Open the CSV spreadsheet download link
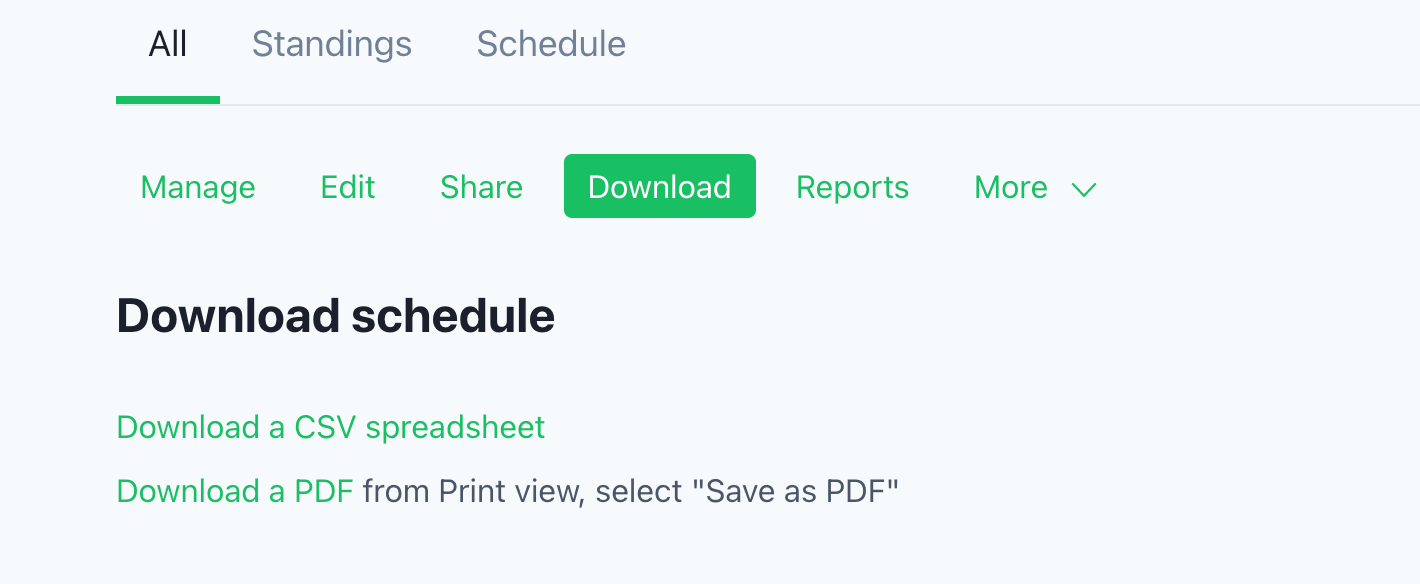 tap(330, 427)
